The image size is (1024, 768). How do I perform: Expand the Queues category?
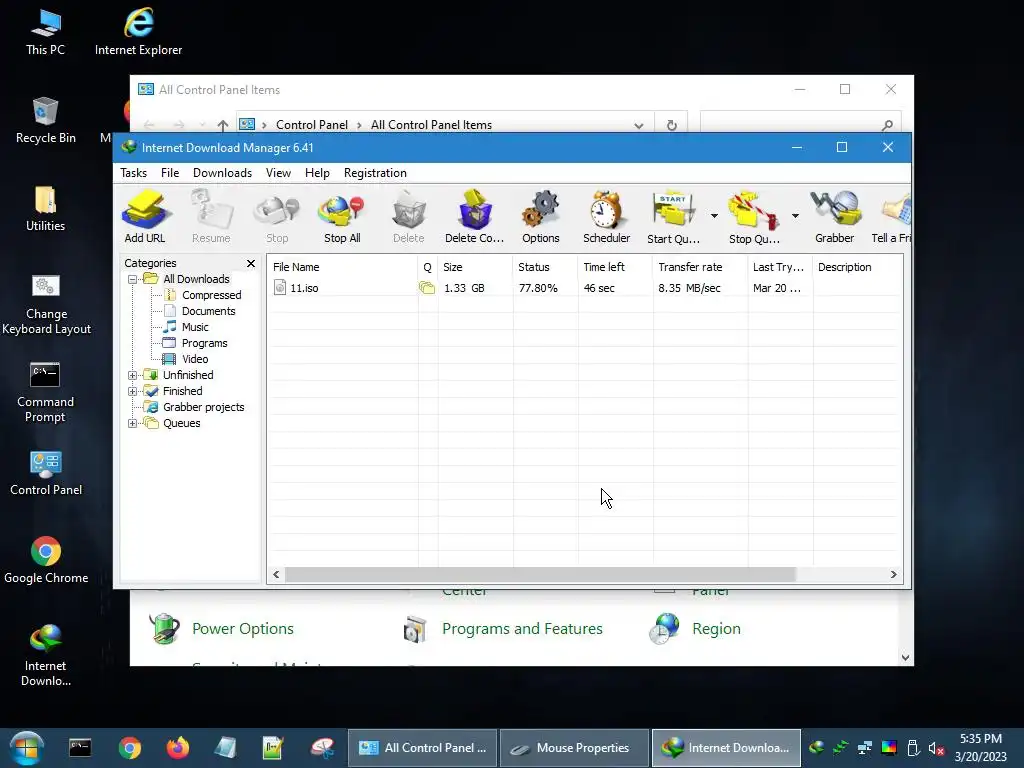coord(133,423)
